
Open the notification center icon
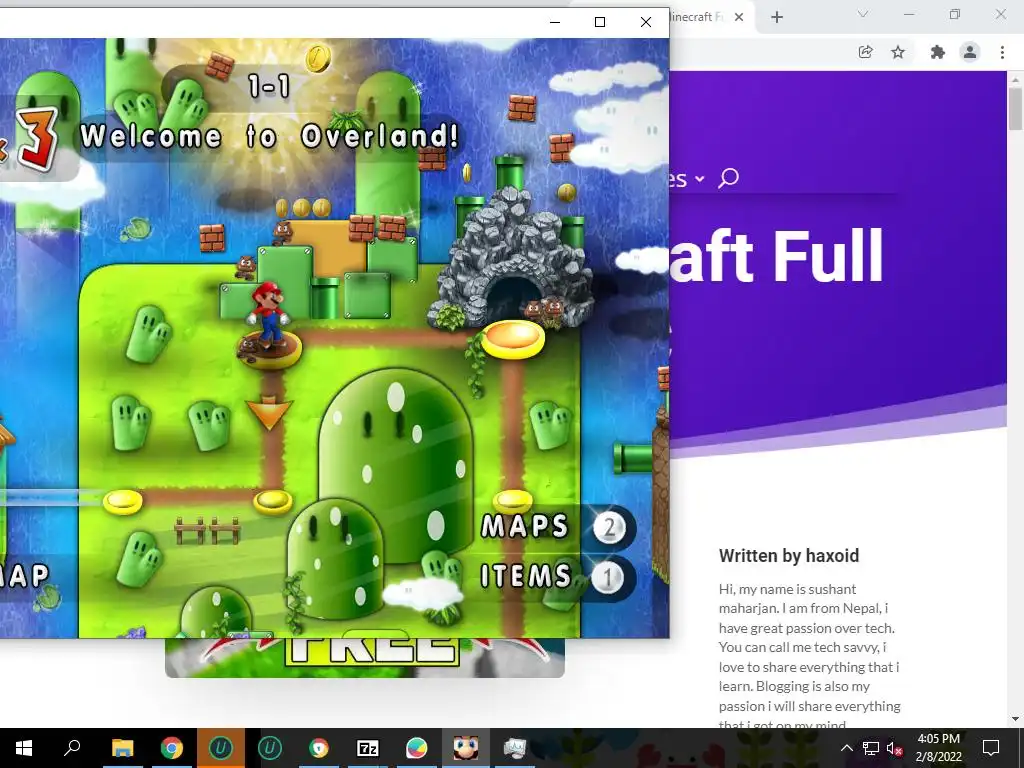991,748
